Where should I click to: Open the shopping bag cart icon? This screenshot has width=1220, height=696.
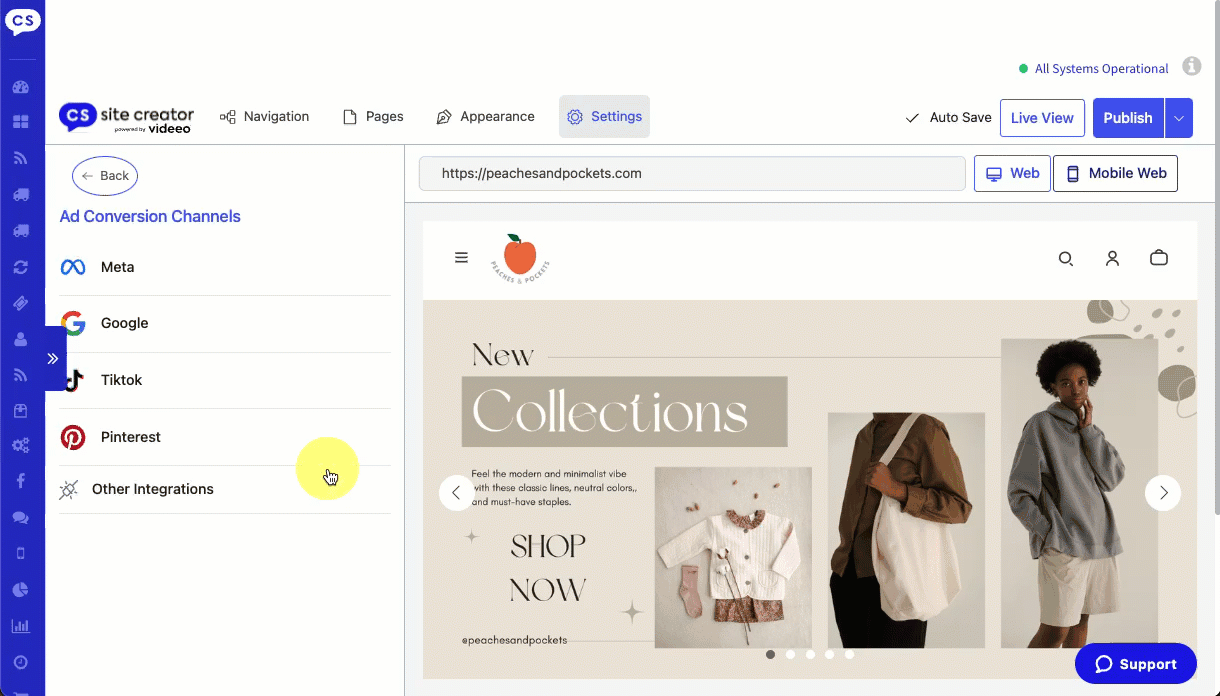click(1159, 258)
